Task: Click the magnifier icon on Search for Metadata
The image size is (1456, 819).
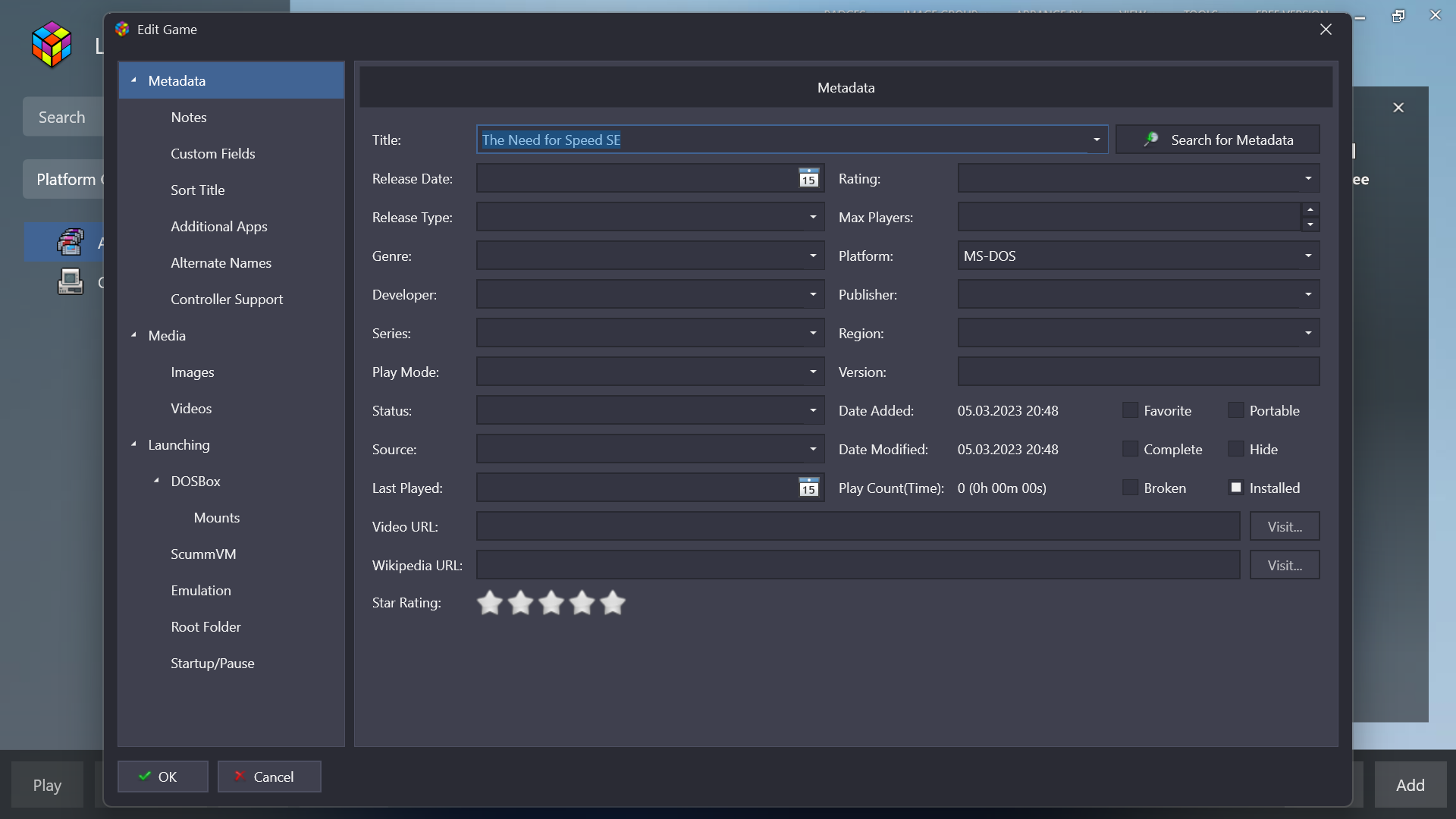Action: coord(1151,140)
